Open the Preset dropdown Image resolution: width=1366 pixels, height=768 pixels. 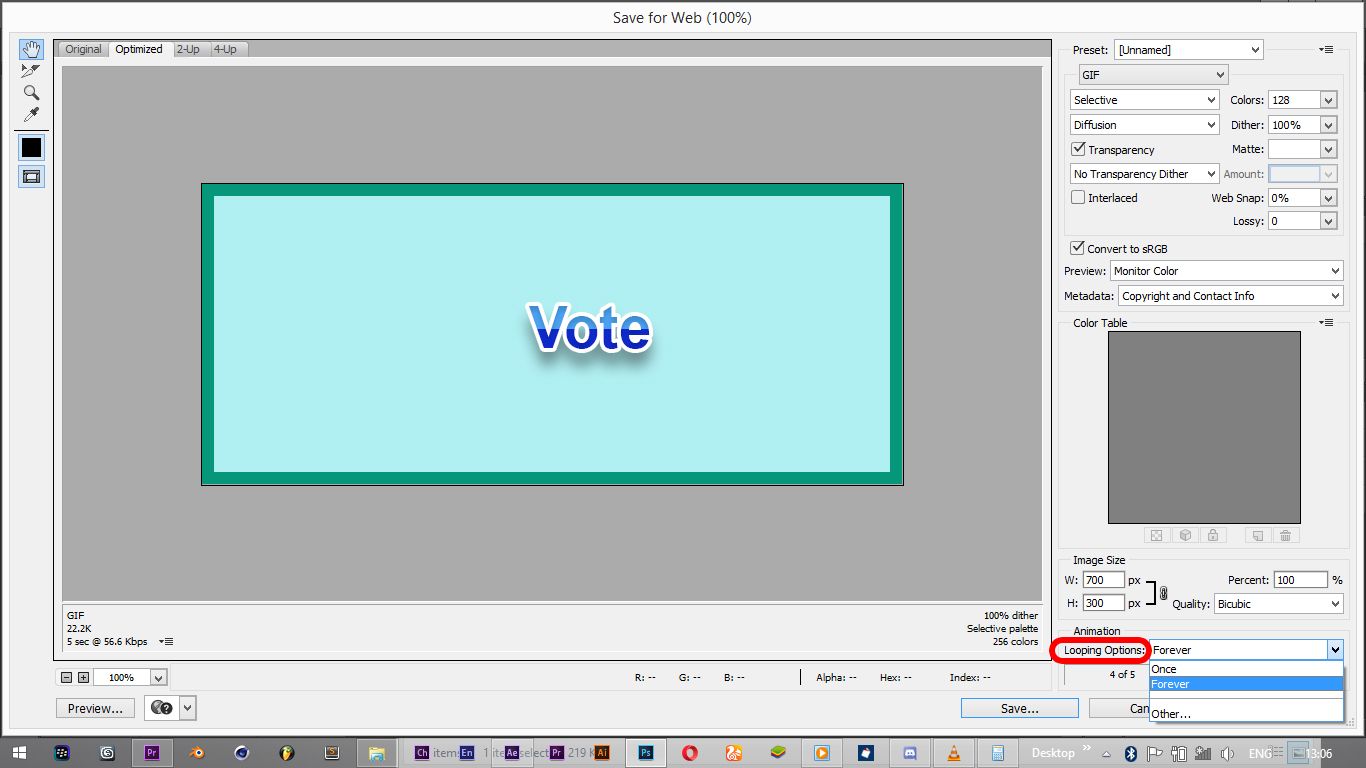[1189, 49]
